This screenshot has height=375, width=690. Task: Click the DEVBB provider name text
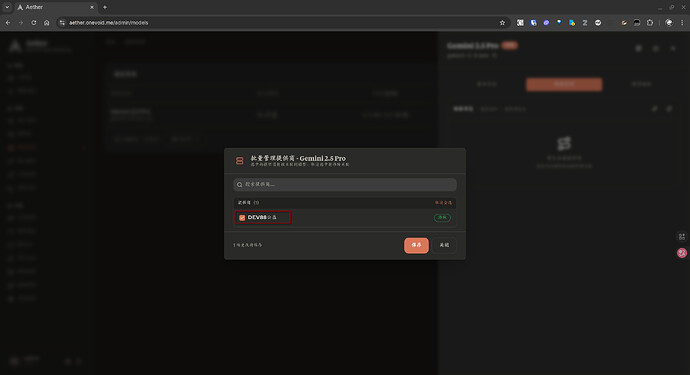[262, 217]
